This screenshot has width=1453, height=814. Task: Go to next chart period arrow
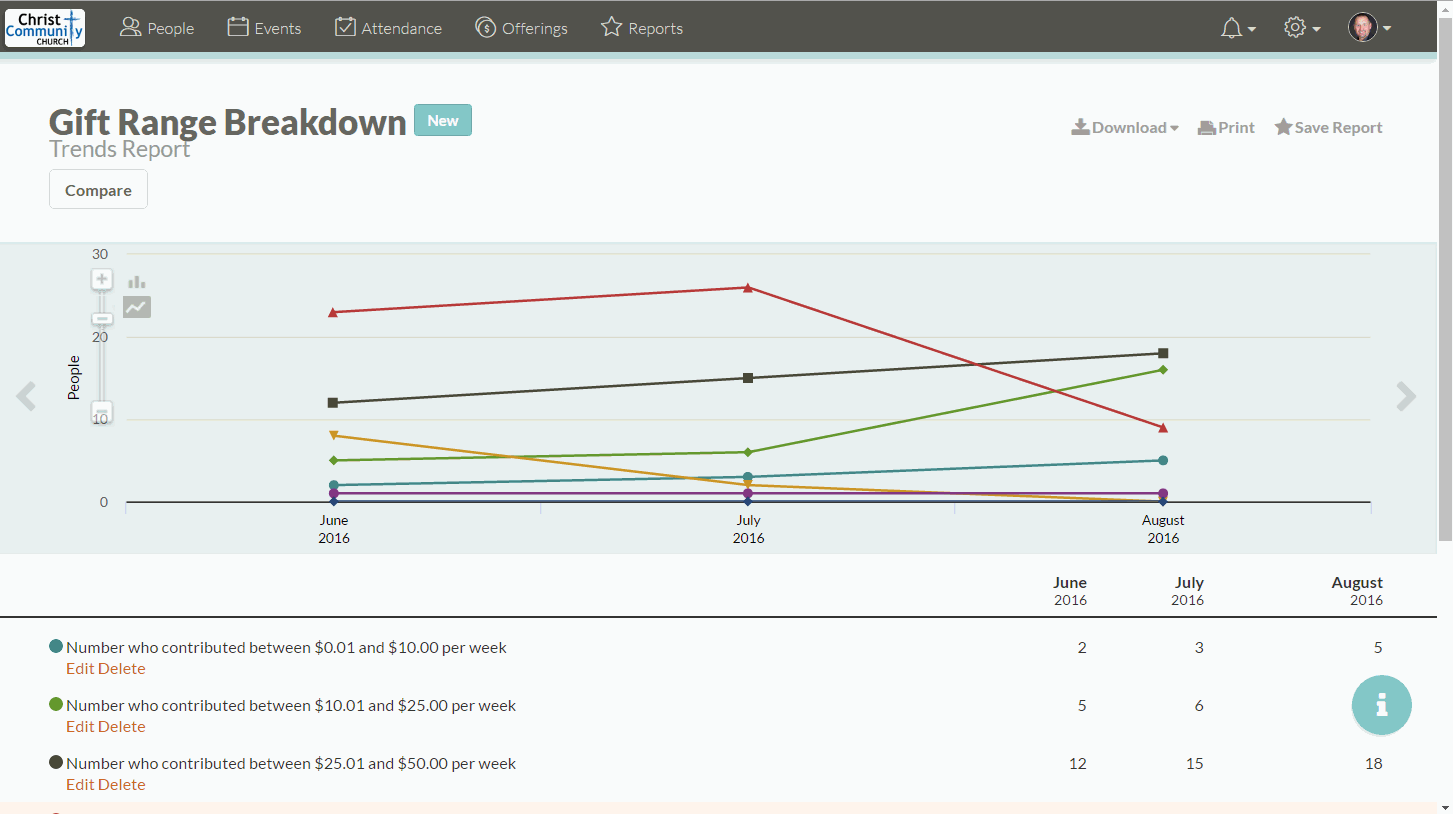tap(1406, 397)
